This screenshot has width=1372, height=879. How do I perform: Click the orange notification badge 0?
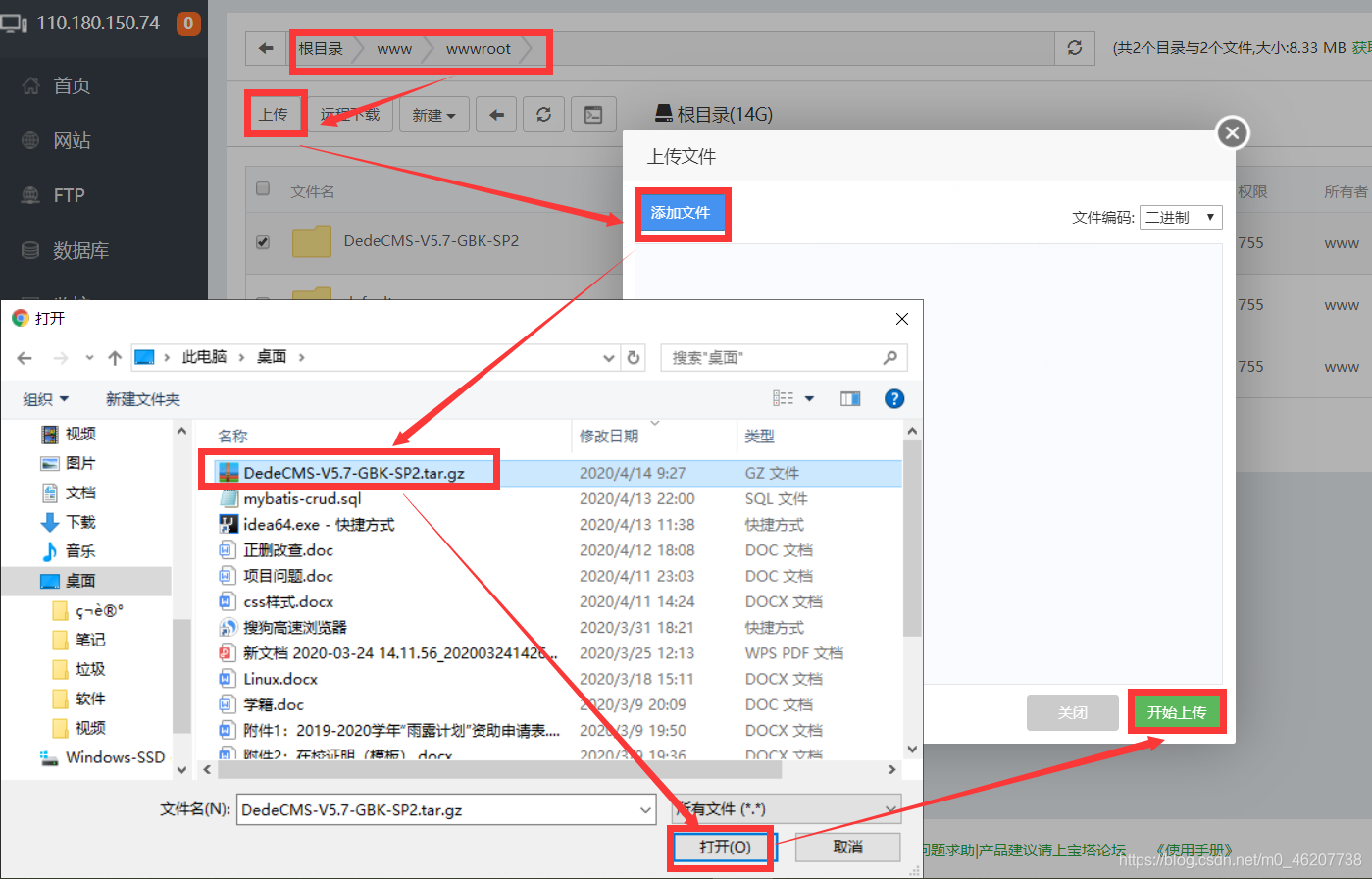188,23
